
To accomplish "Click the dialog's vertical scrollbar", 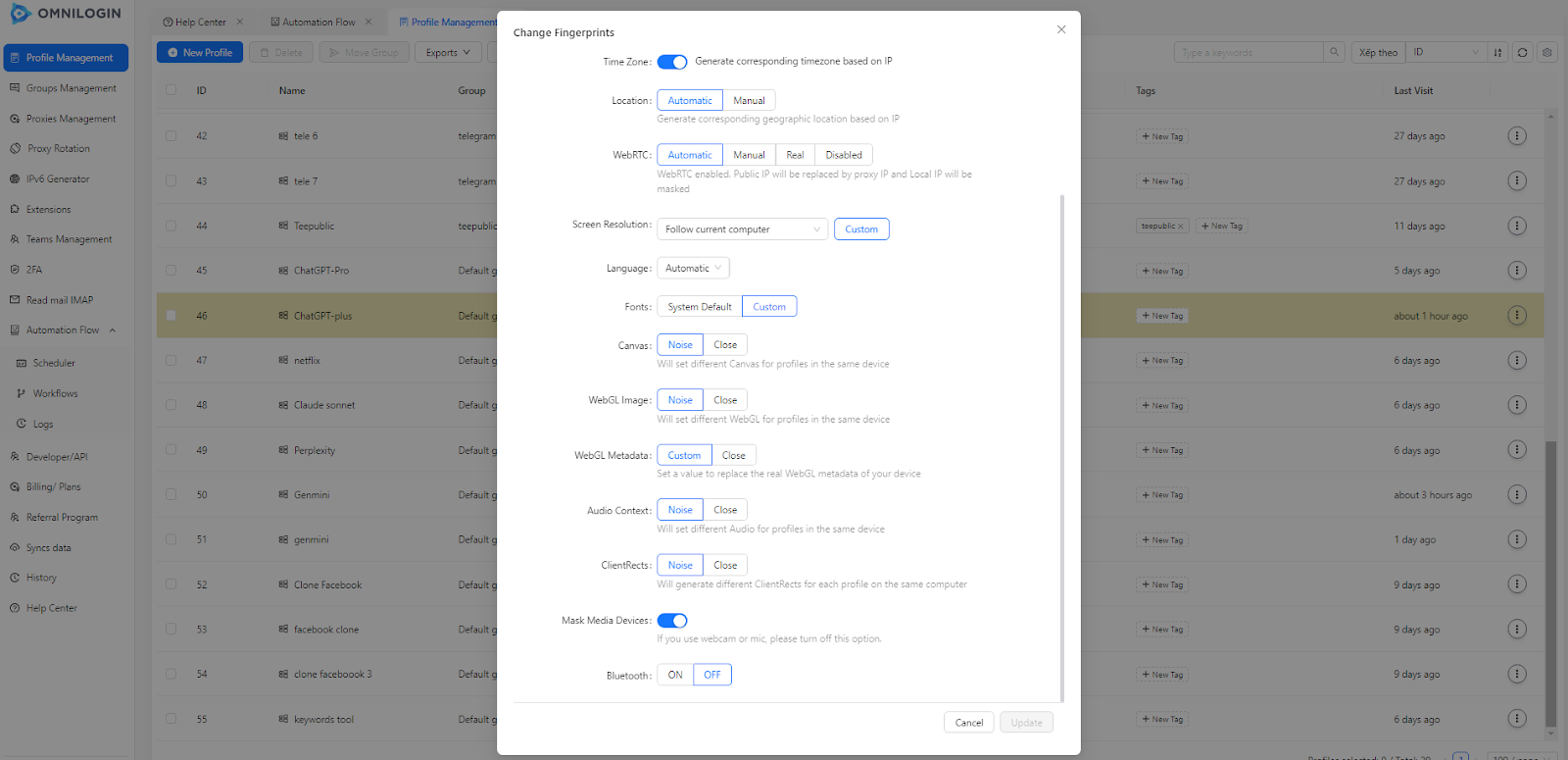I will (1062, 447).
